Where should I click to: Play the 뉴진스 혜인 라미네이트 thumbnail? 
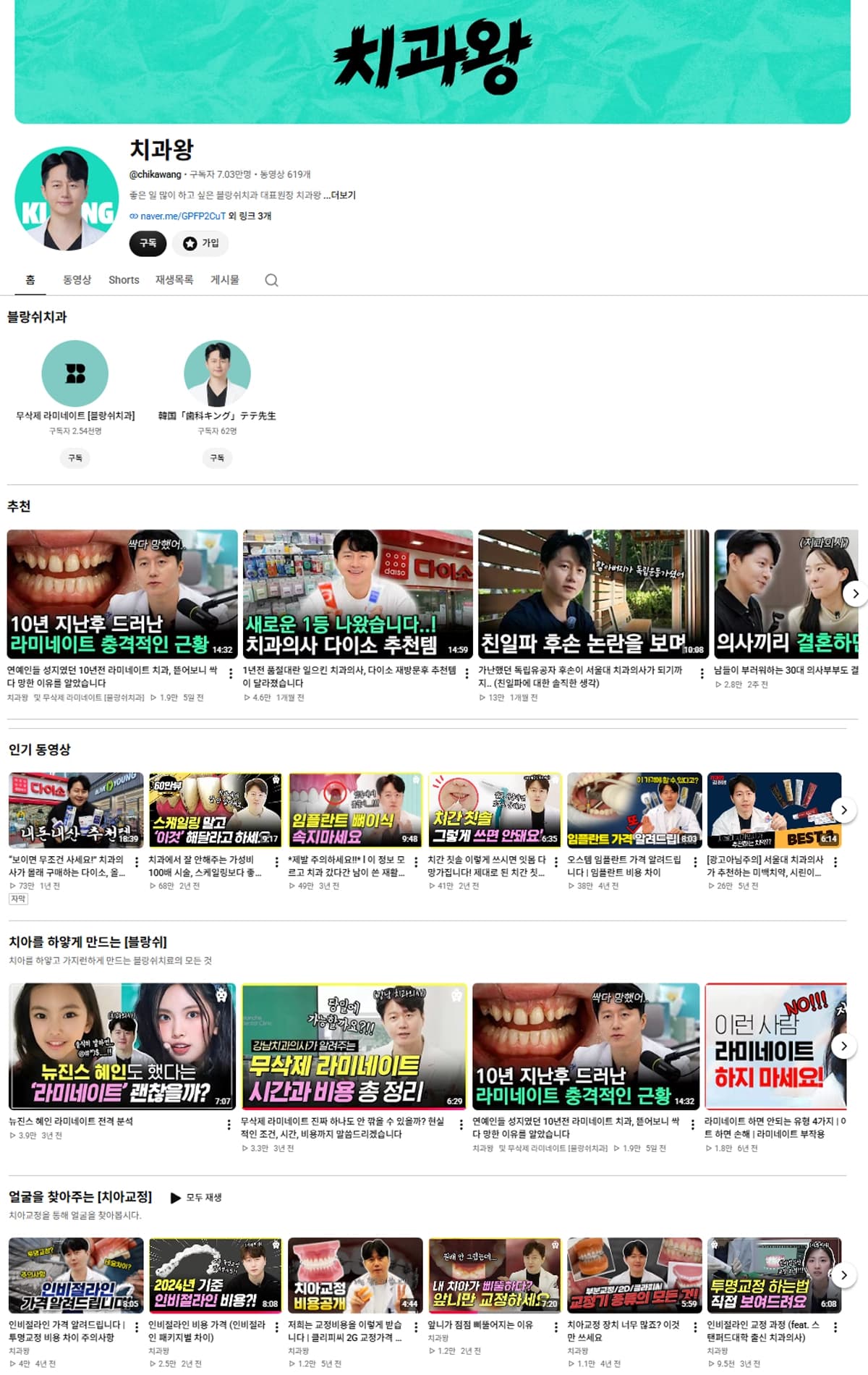(122, 1046)
